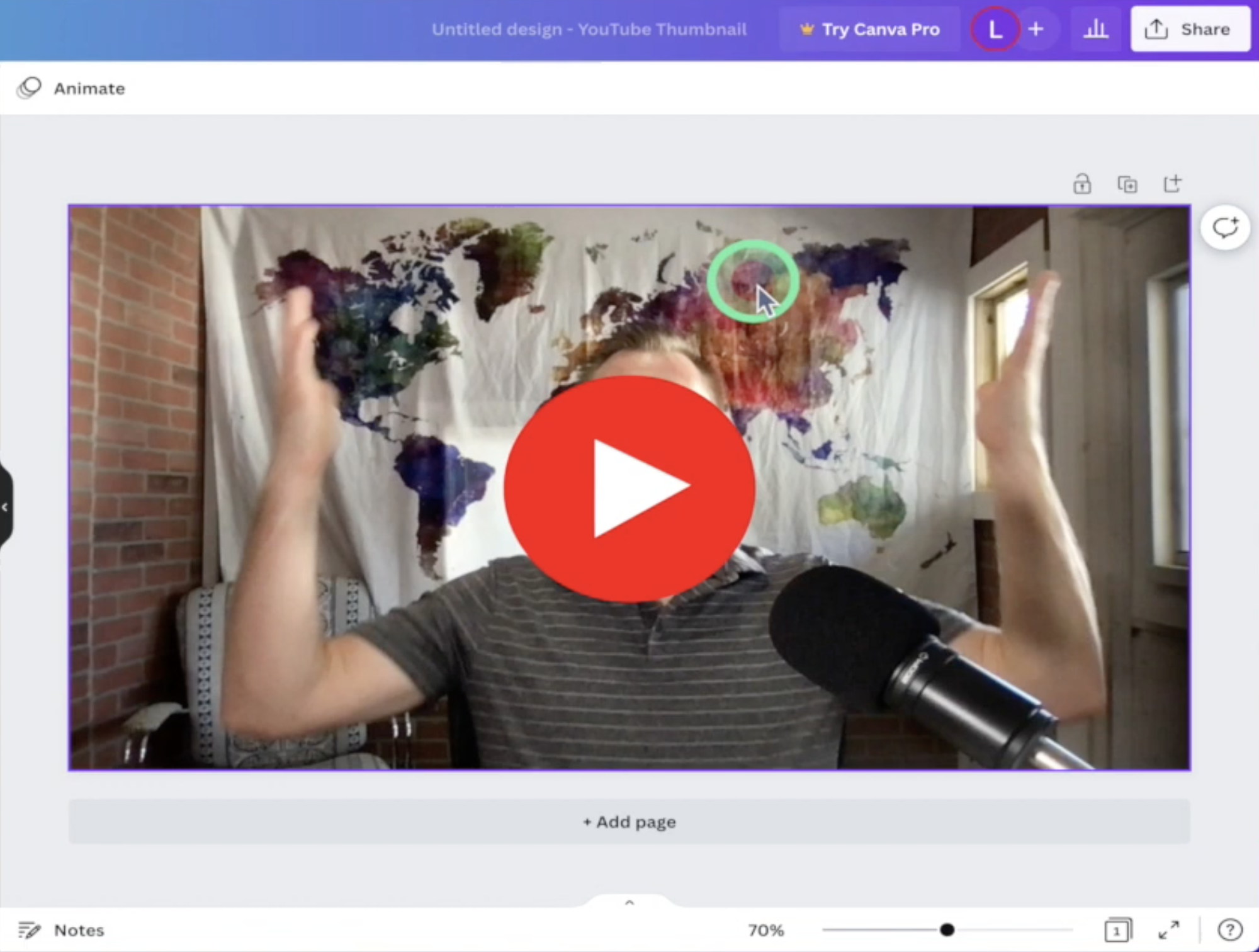Viewport: 1259px width, 952px height.
Task: Collapse side panel with left chevron
Action: 5,507
